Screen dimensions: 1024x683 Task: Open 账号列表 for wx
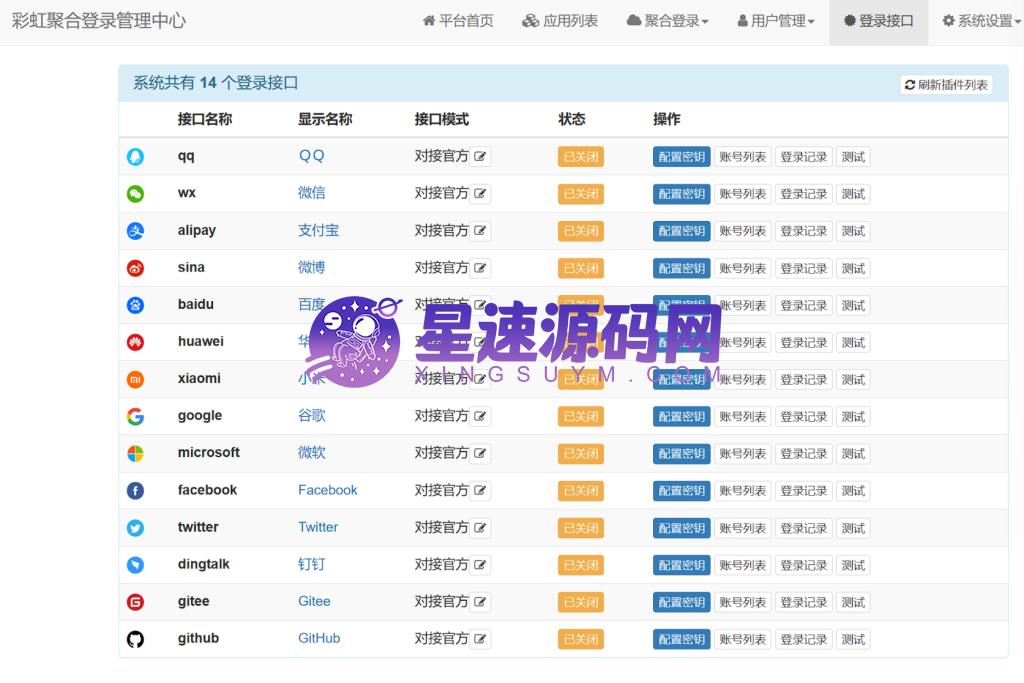pyautogui.click(x=743, y=194)
